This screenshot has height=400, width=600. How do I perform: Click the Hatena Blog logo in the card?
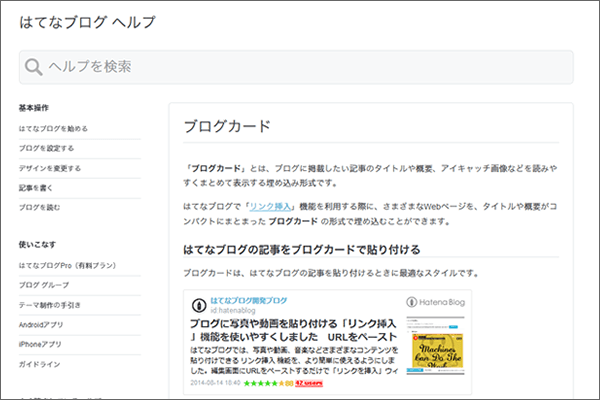(x=435, y=302)
